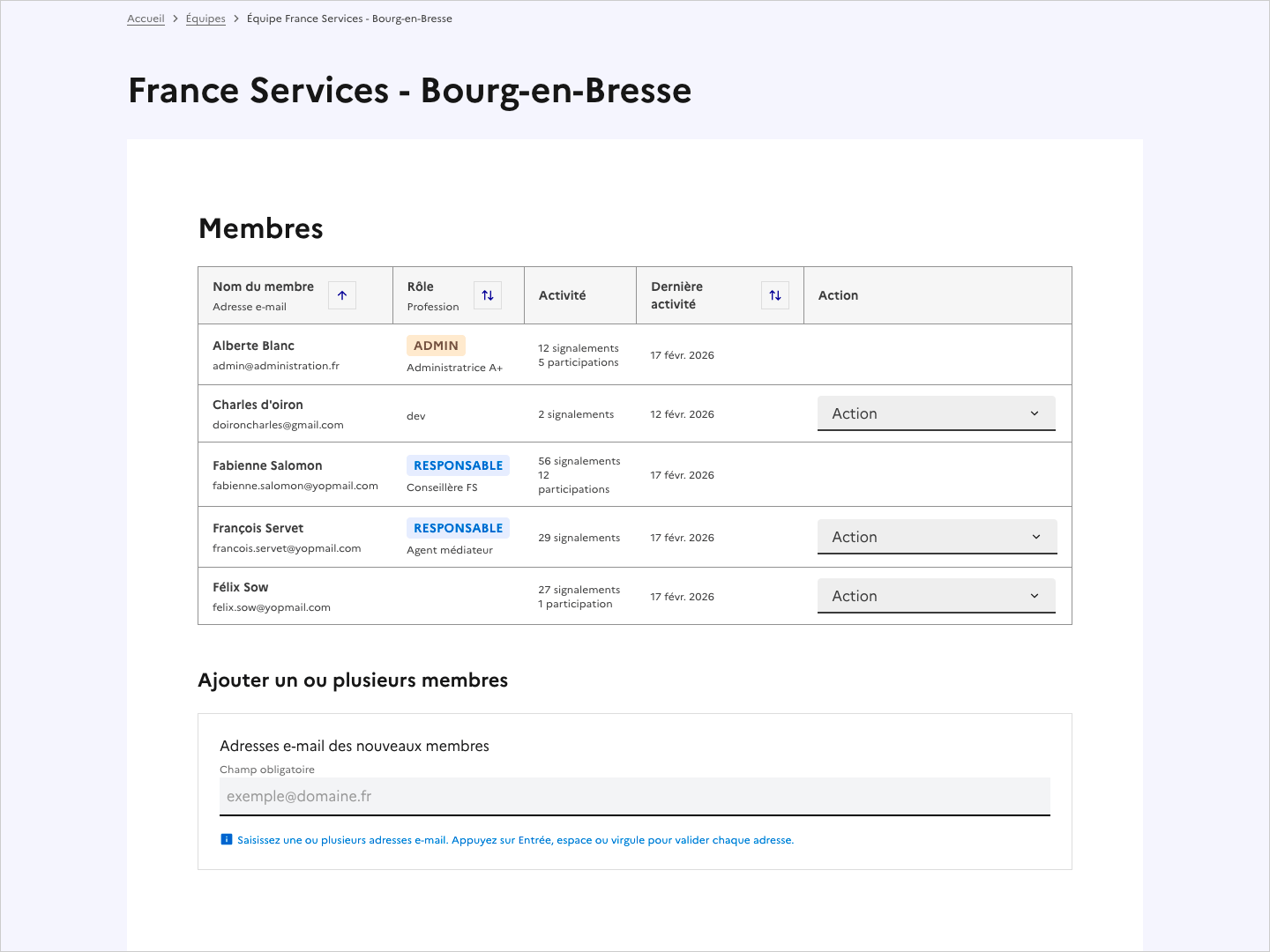Click the blue info icon below the email field
This screenshot has height=952, width=1270.
pos(227,839)
